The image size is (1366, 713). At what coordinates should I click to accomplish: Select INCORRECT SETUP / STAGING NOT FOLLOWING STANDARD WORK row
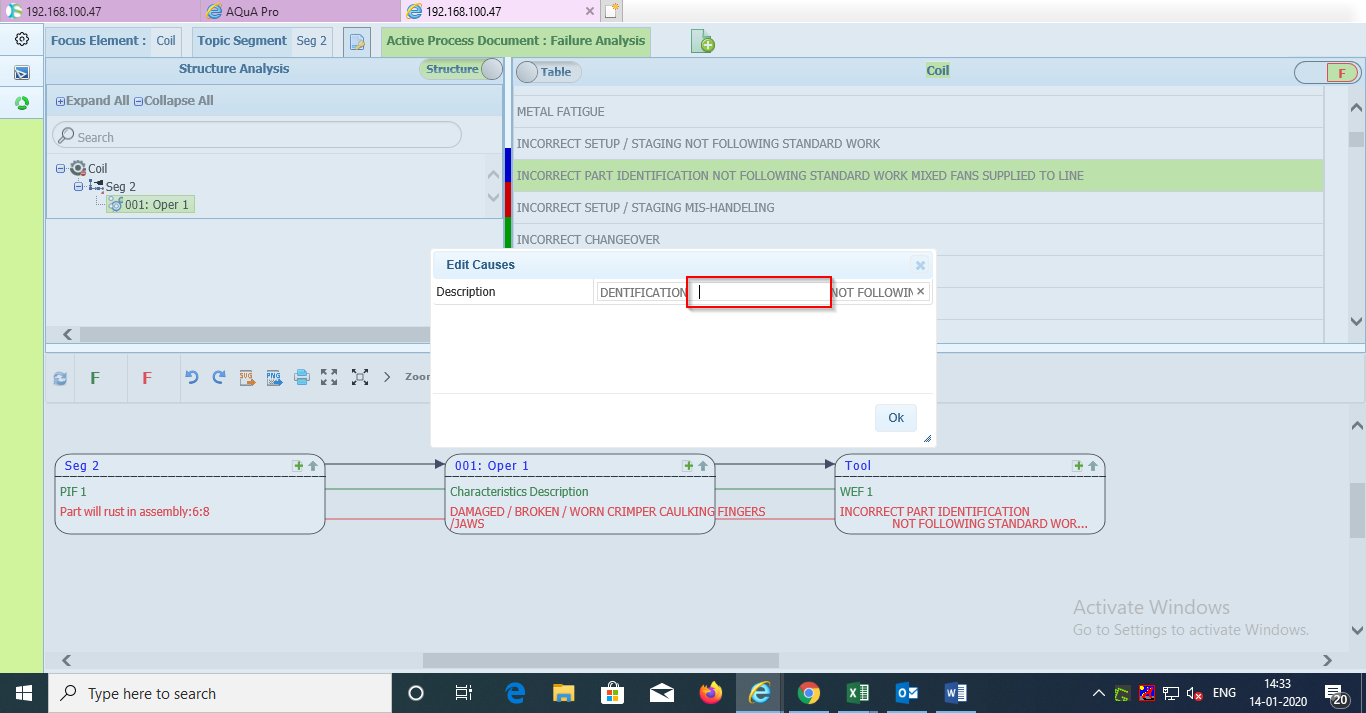[x=918, y=144]
